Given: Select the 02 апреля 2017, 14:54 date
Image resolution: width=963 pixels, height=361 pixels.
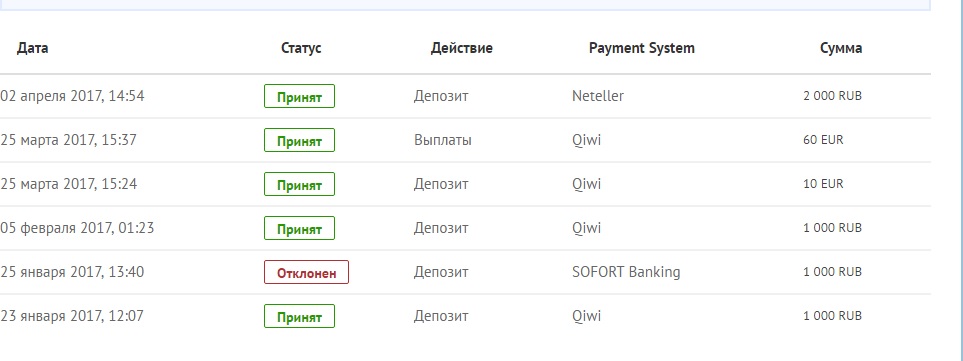Looking at the screenshot, I should [x=72, y=96].
